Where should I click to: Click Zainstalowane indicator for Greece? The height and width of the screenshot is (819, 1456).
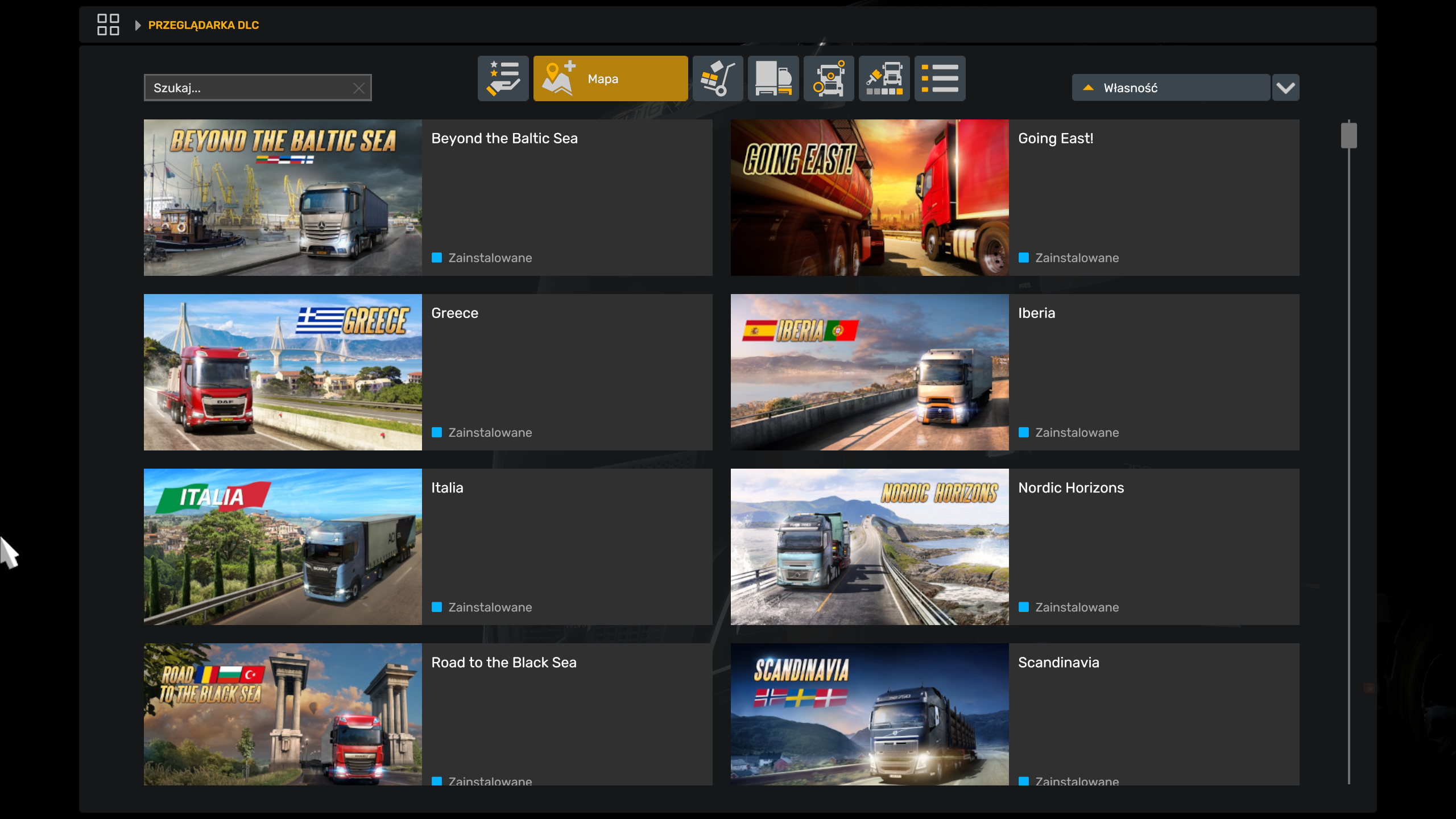pos(437,432)
